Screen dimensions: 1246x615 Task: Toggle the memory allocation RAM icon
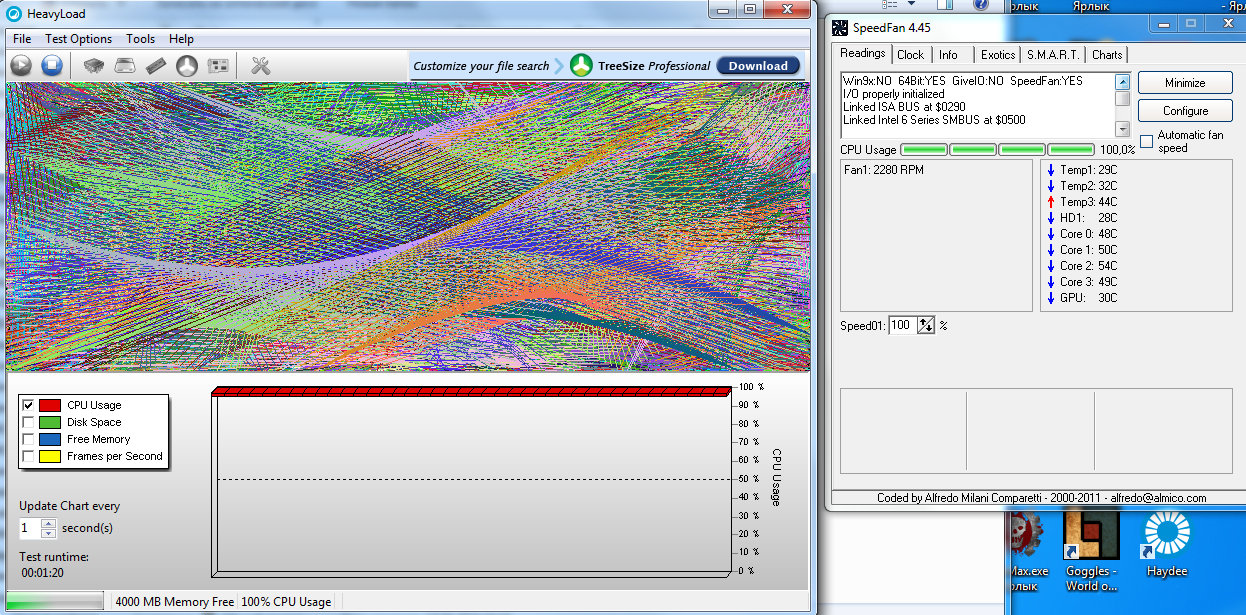click(155, 66)
